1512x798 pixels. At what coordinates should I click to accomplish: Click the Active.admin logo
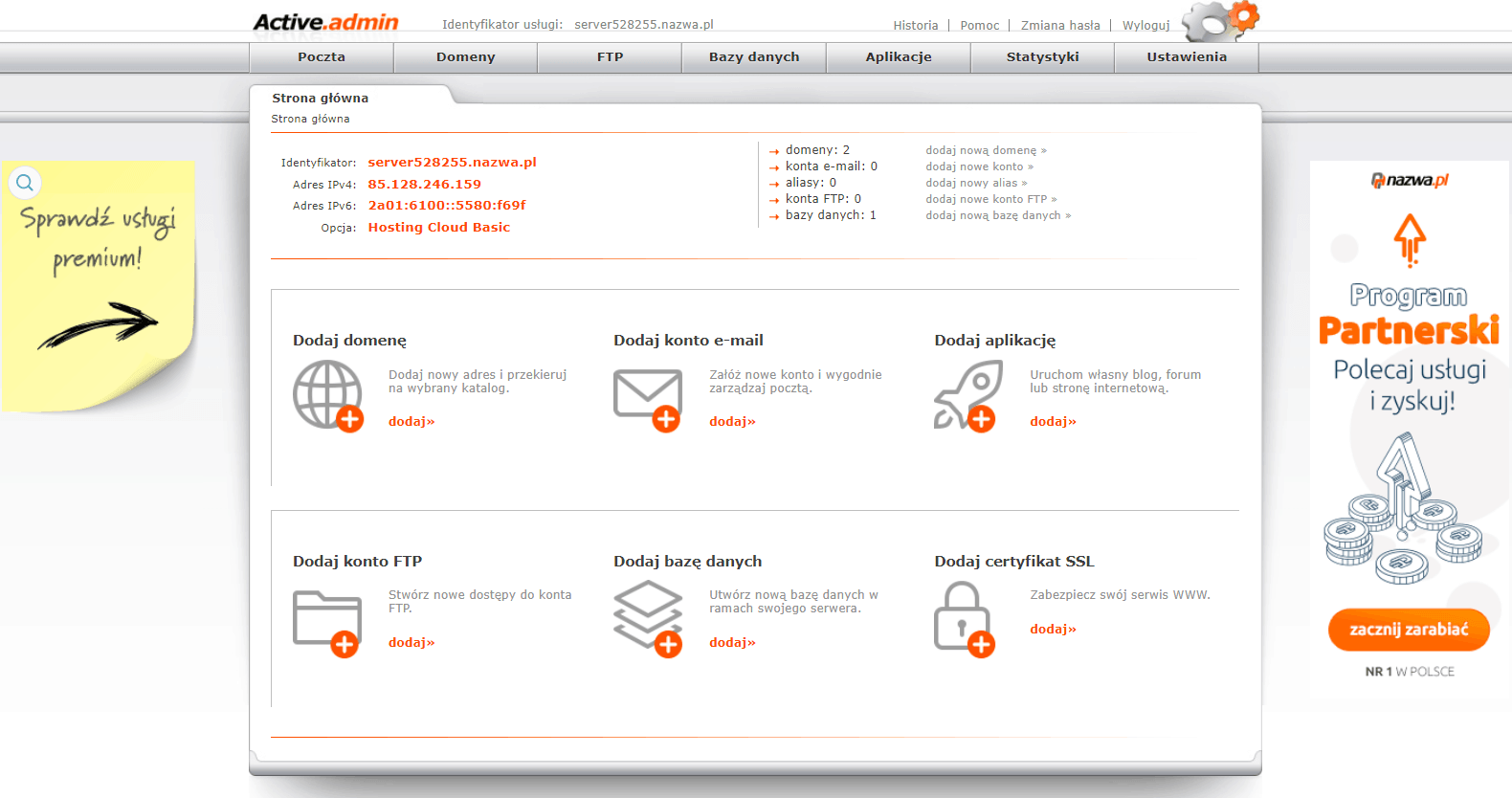click(x=325, y=22)
